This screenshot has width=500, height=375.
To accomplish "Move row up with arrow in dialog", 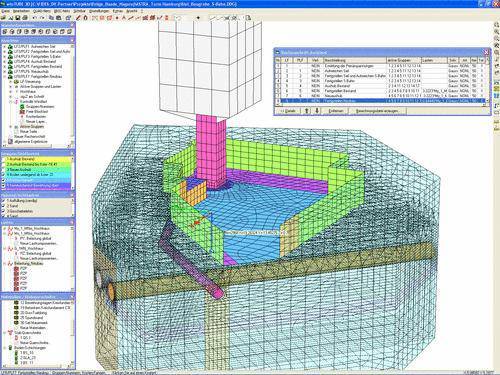I will 307,111.
